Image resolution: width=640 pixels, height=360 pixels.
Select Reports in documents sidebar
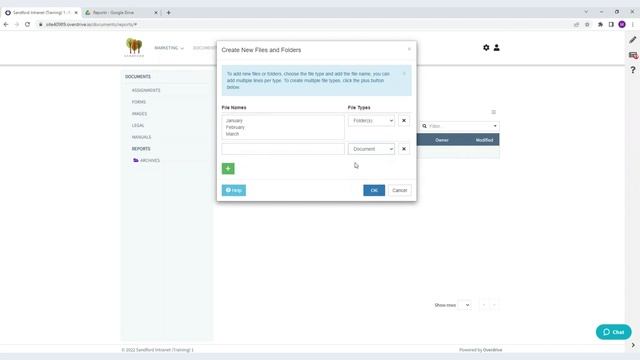(x=141, y=149)
